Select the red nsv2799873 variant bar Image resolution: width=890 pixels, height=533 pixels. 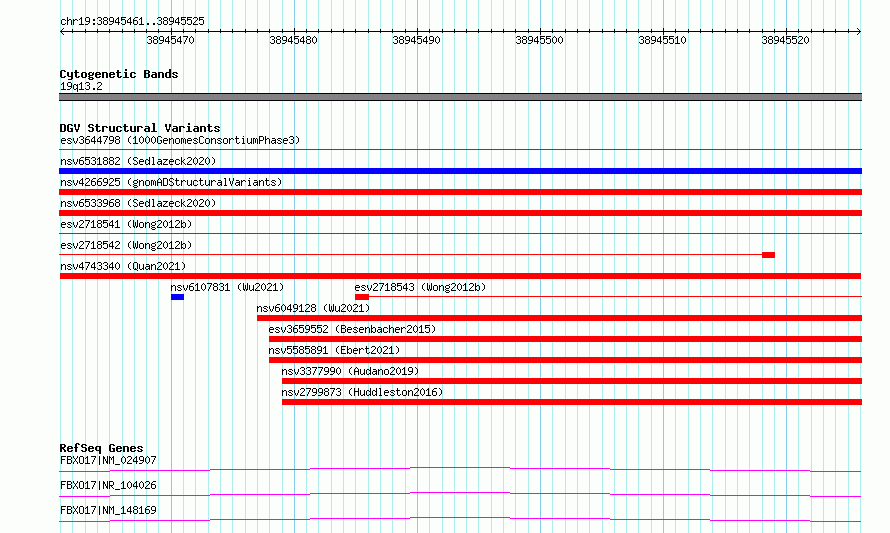[572, 402]
